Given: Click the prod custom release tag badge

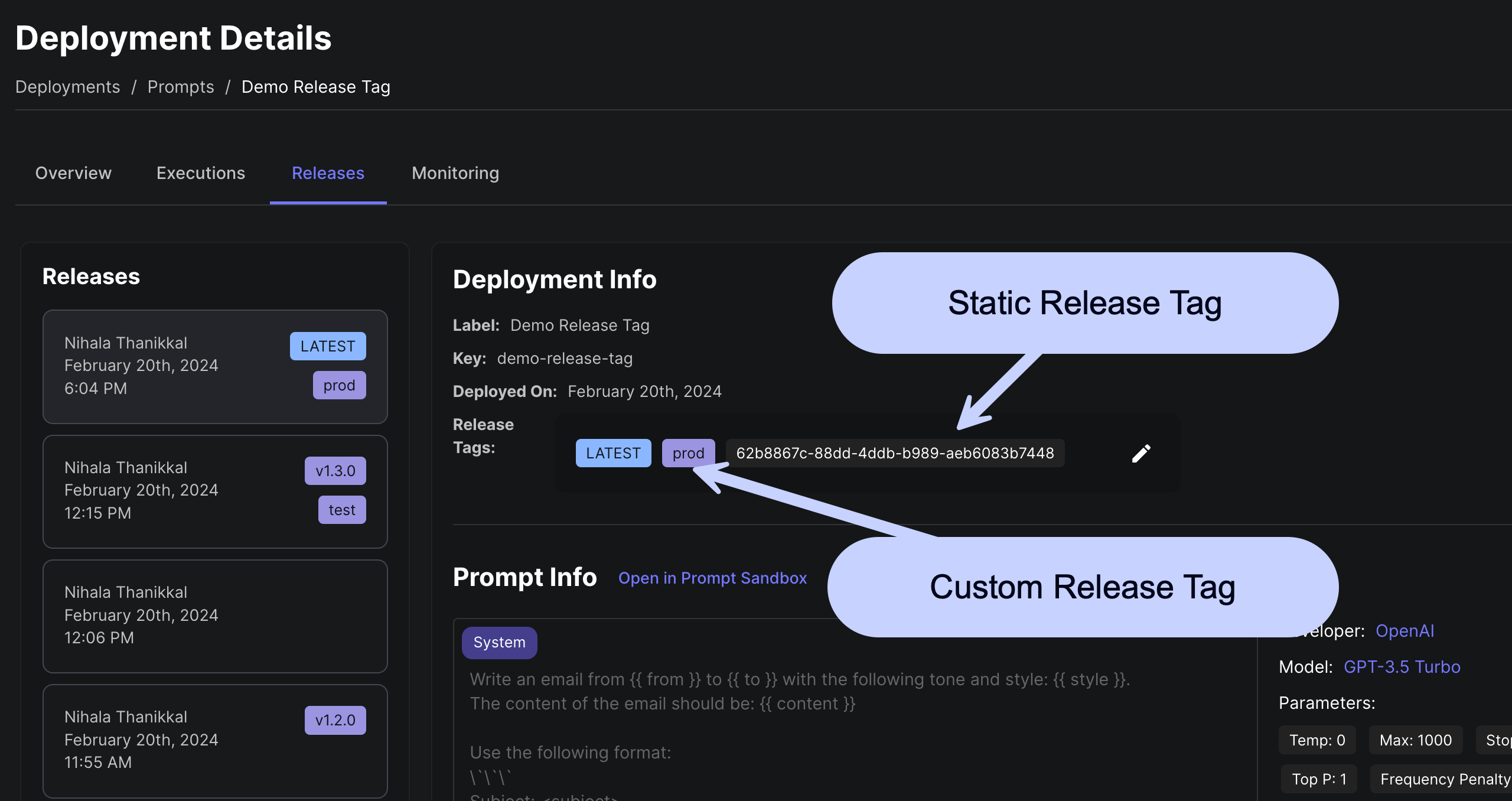Looking at the screenshot, I should click(688, 453).
